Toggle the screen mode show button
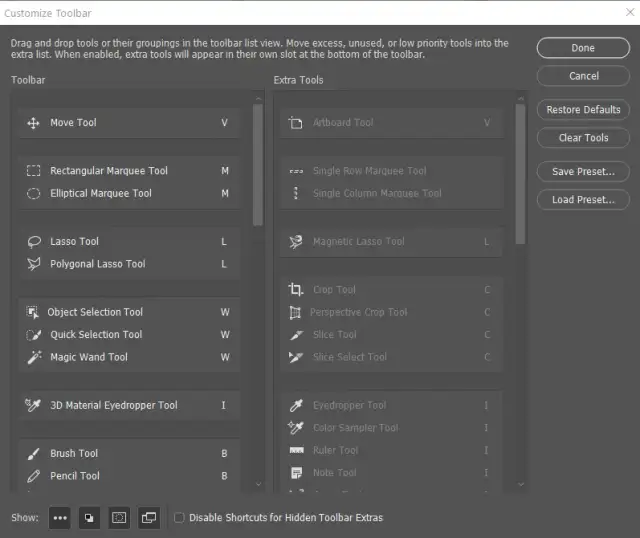The height and width of the screenshot is (538, 640). (149, 518)
